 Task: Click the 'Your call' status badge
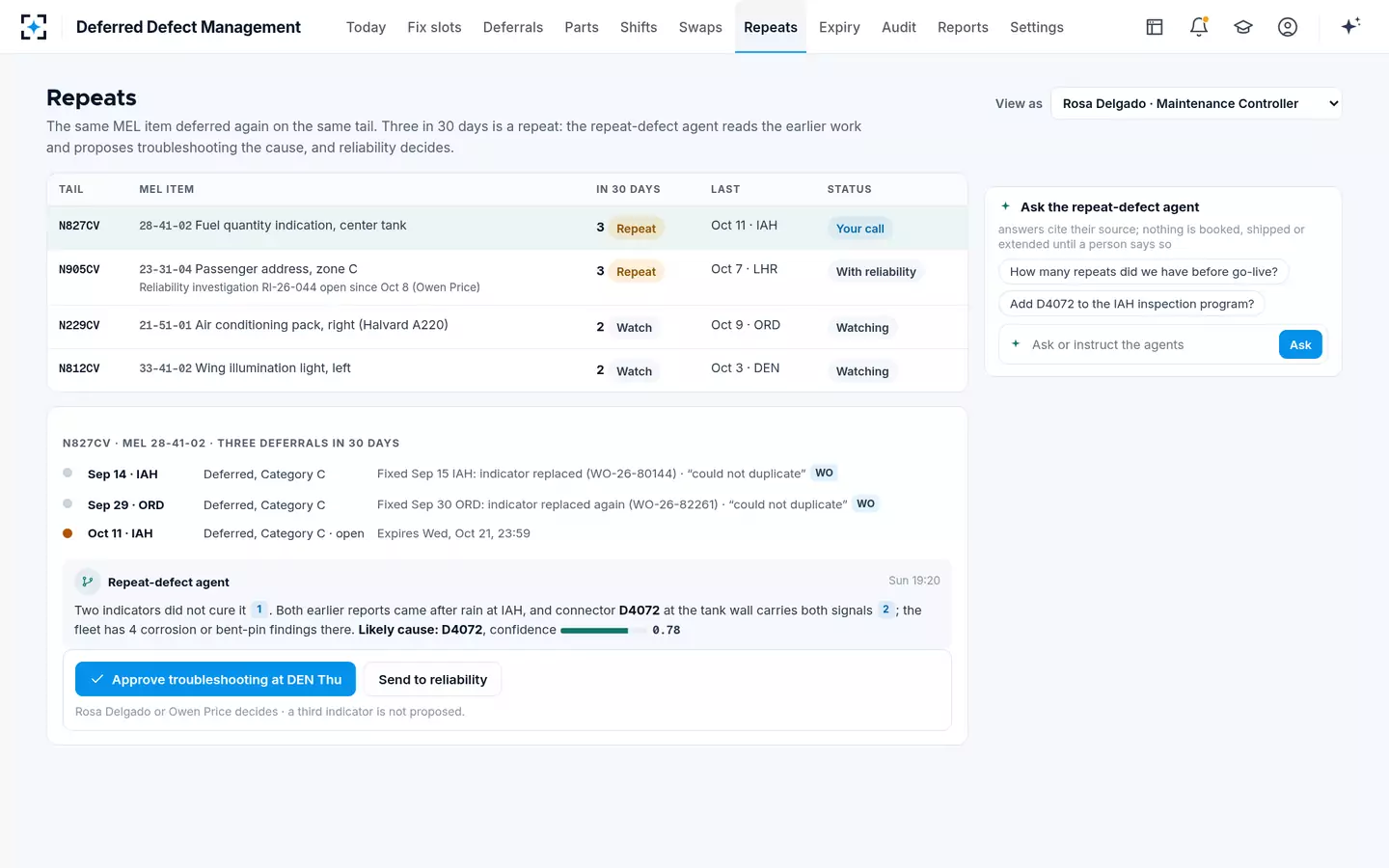click(x=859, y=229)
